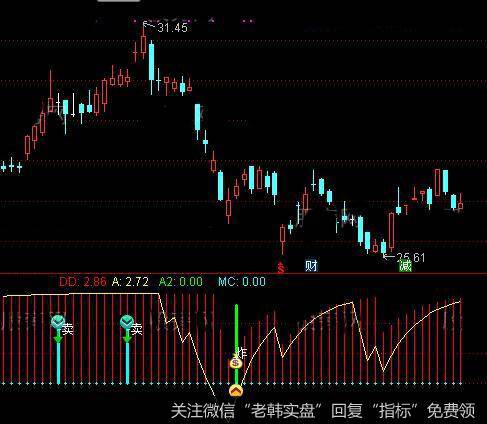The width and height of the screenshot is (487, 424).
Task: Click the orange up-arrow buy icon
Action: (236, 390)
